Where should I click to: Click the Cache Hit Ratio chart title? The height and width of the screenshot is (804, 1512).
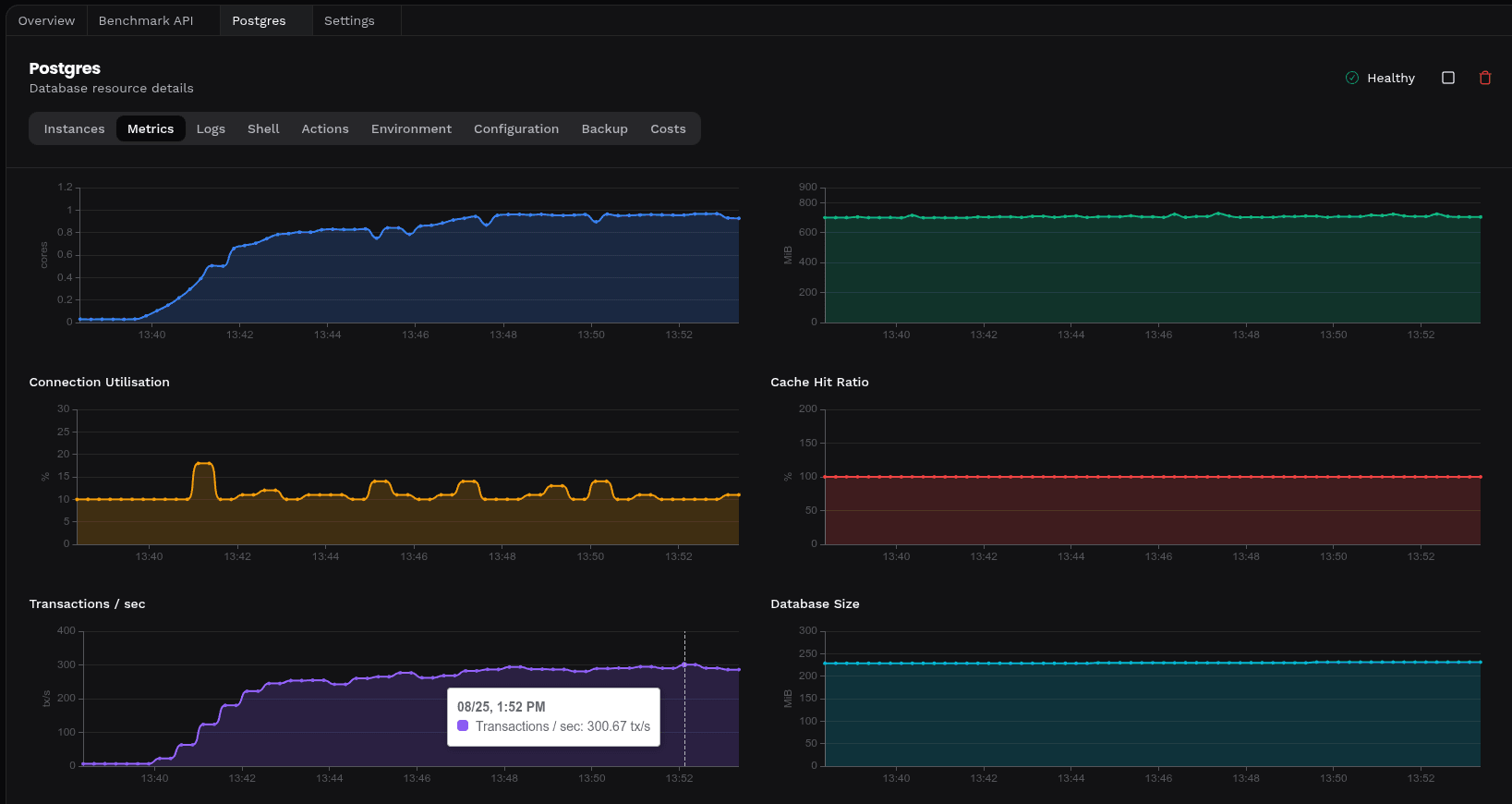819,382
